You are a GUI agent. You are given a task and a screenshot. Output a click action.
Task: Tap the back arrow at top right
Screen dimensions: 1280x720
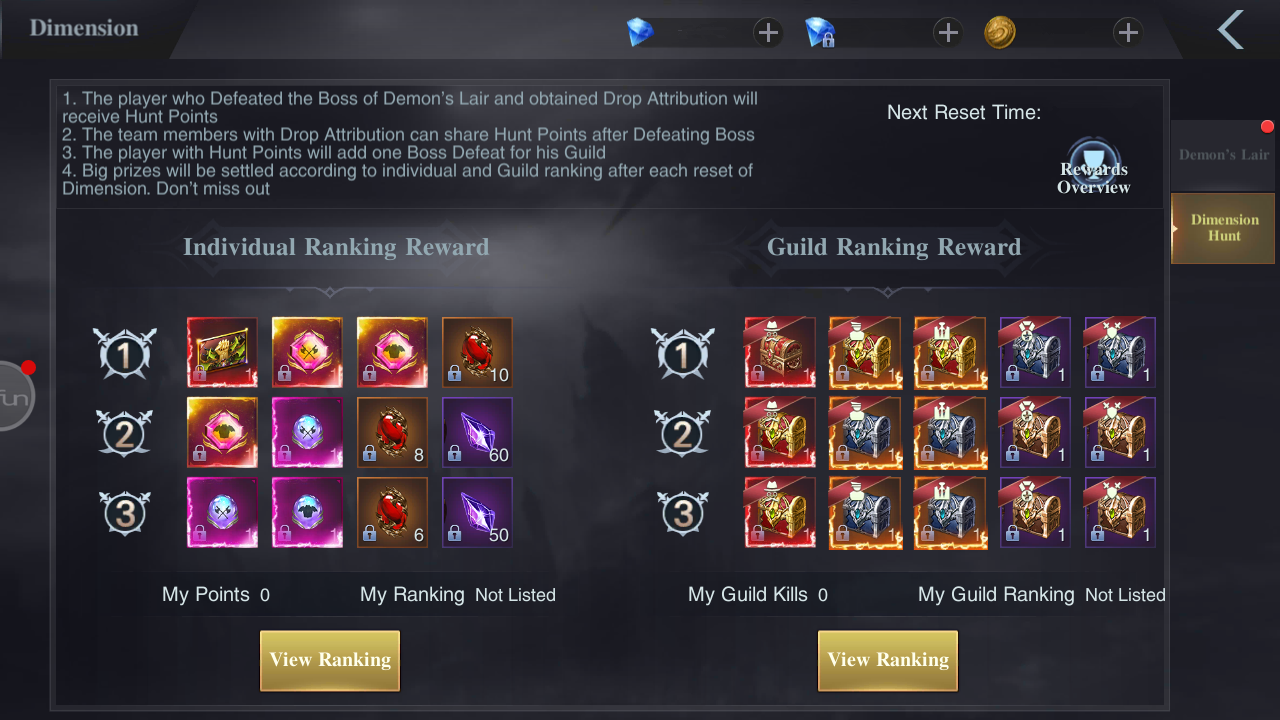click(1230, 30)
